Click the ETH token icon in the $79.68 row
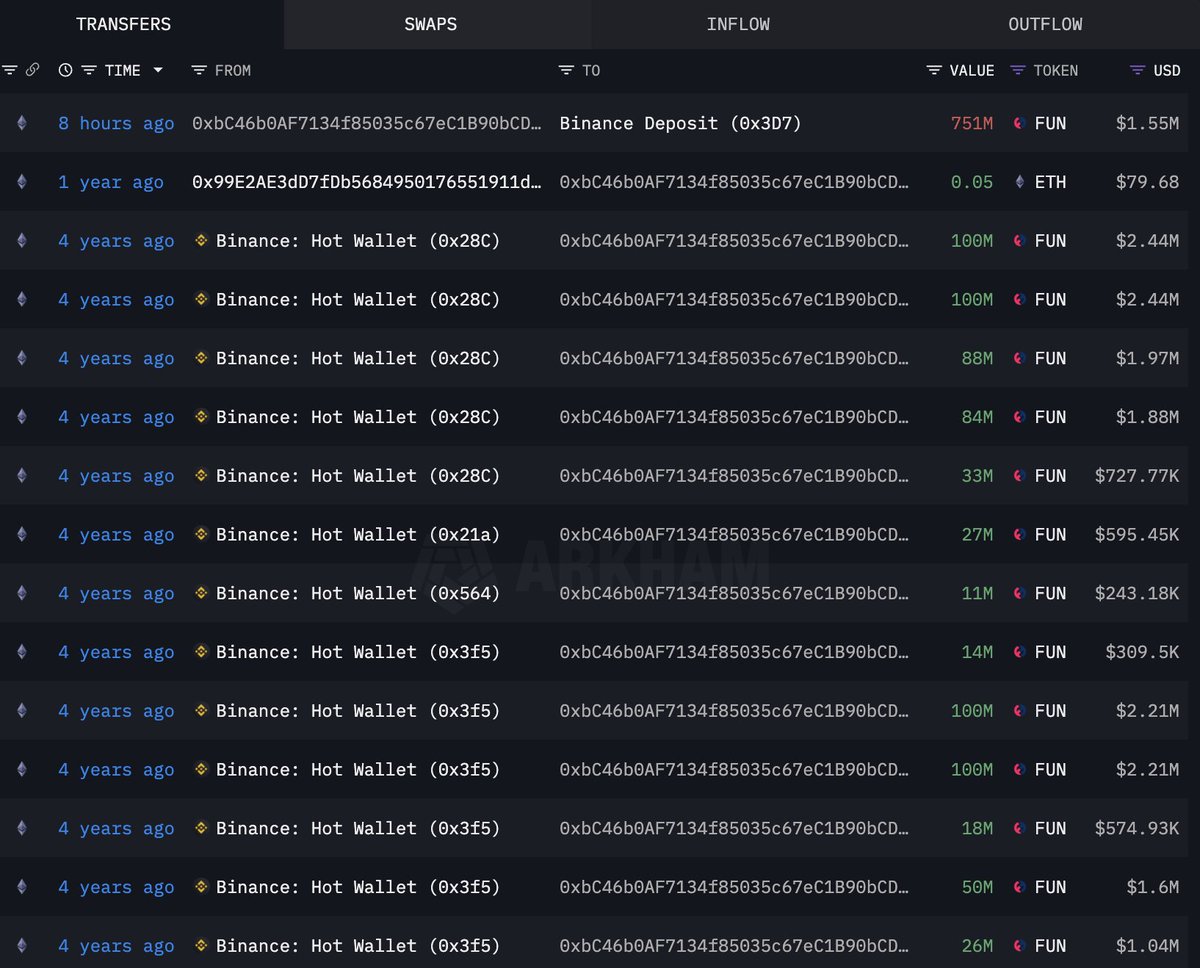Viewport: 1200px width, 968px height. tap(1019, 182)
